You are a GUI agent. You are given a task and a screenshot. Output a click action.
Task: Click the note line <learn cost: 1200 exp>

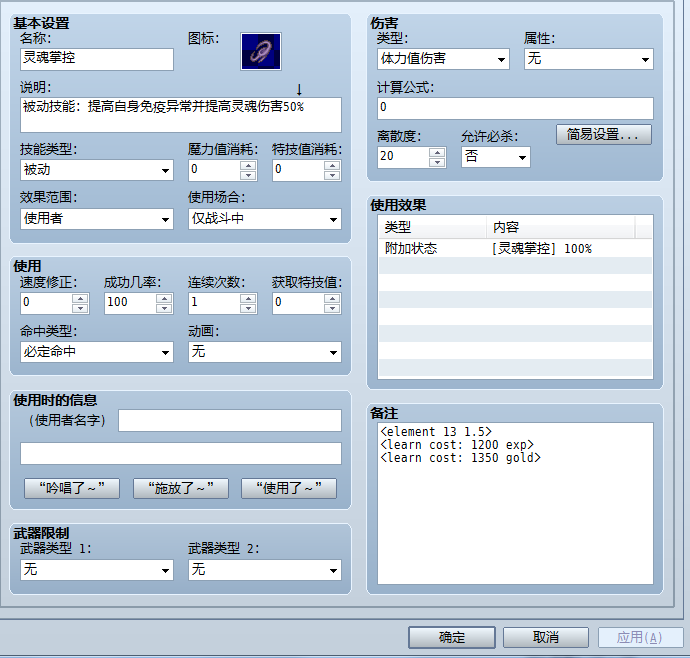click(x=457, y=445)
